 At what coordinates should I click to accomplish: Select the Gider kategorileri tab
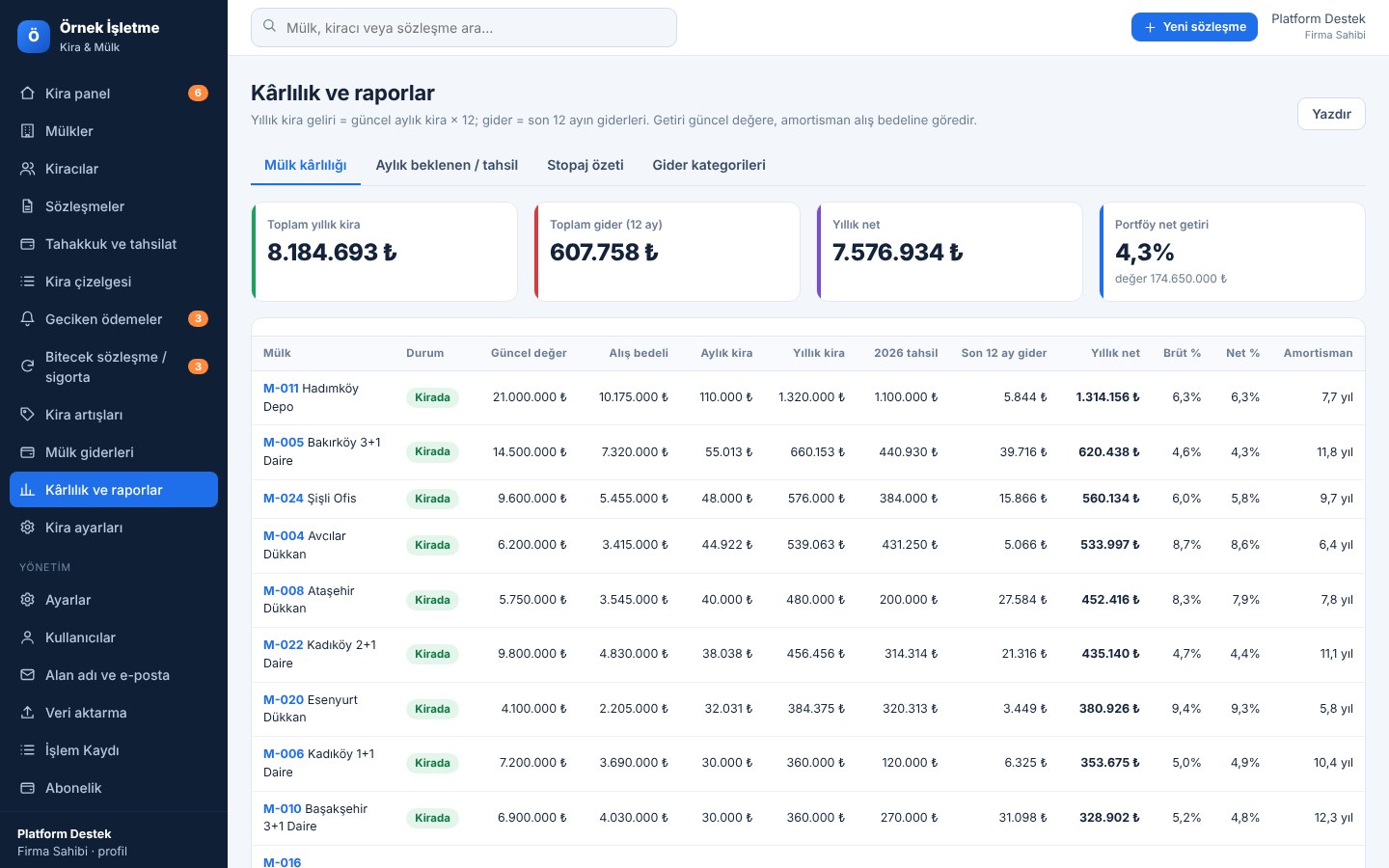tap(709, 165)
